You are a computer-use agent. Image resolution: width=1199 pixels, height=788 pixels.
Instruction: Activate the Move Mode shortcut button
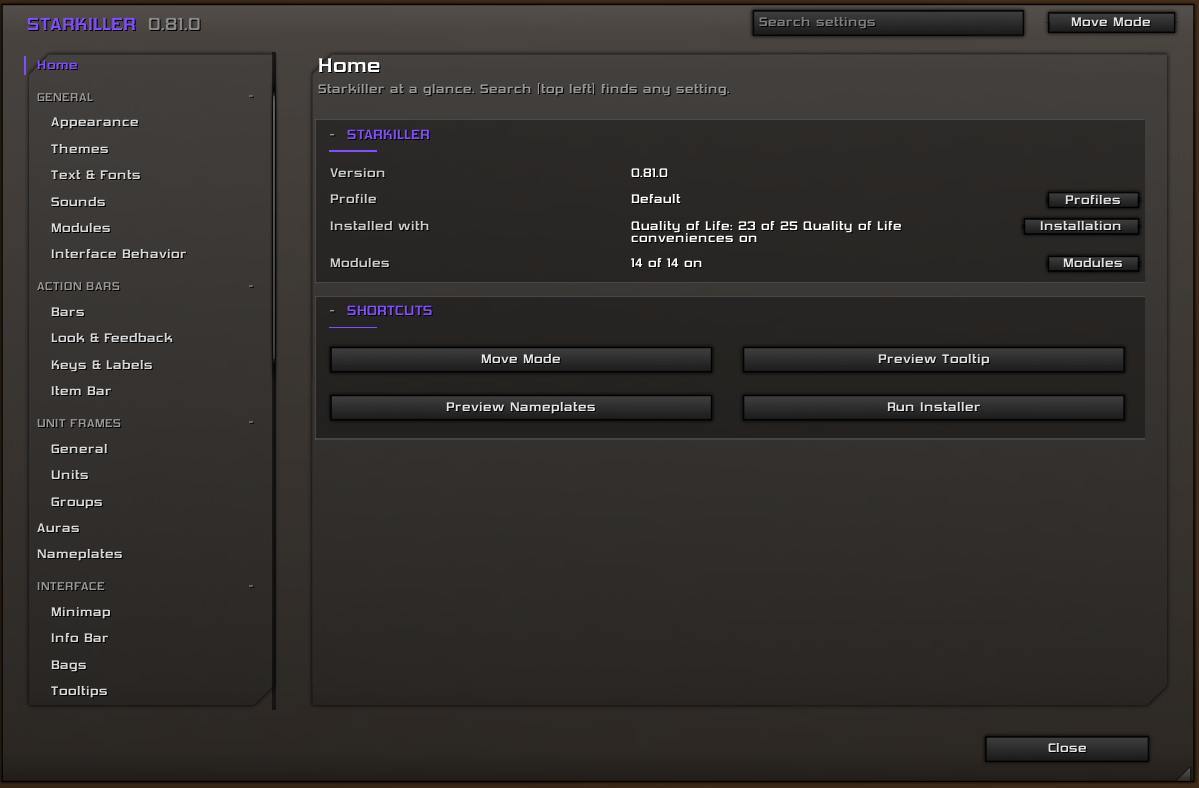pos(521,359)
